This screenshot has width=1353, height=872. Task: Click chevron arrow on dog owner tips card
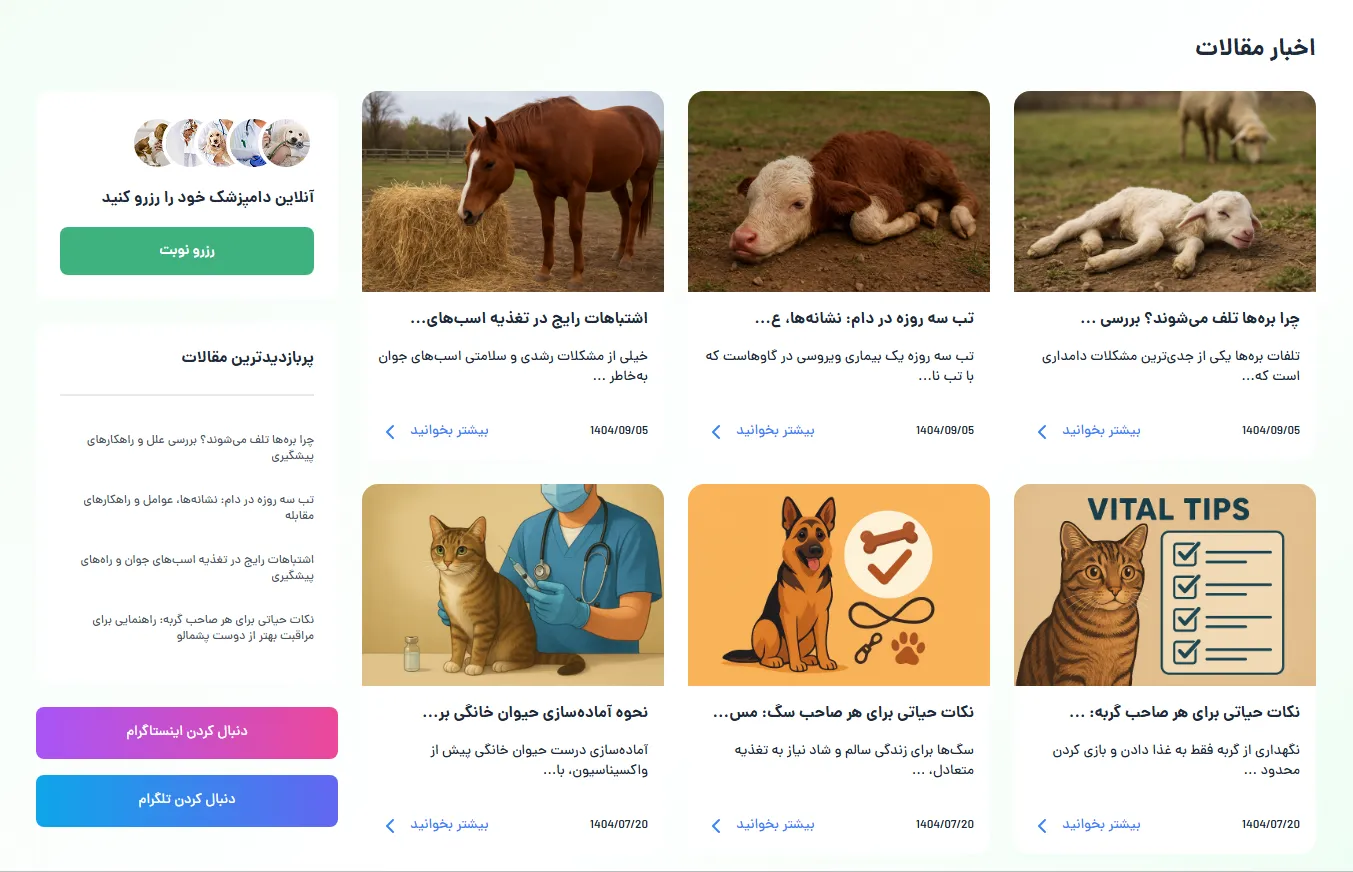716,825
